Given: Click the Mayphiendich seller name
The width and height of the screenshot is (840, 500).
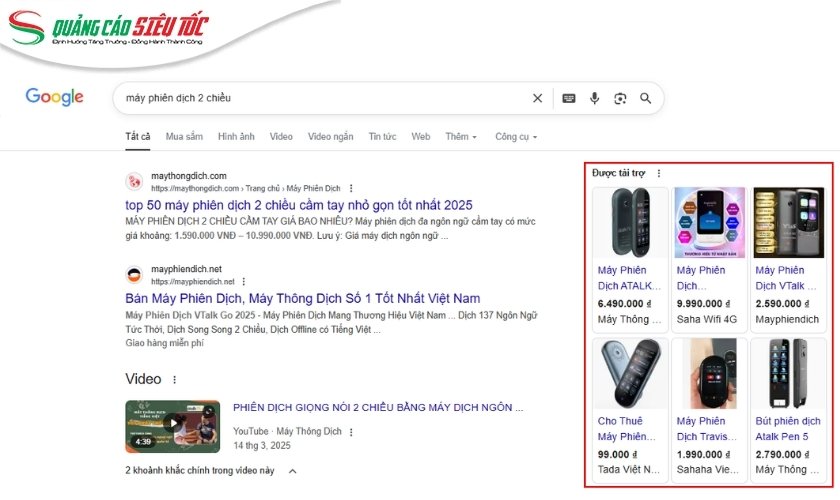Looking at the screenshot, I should coord(787,319).
